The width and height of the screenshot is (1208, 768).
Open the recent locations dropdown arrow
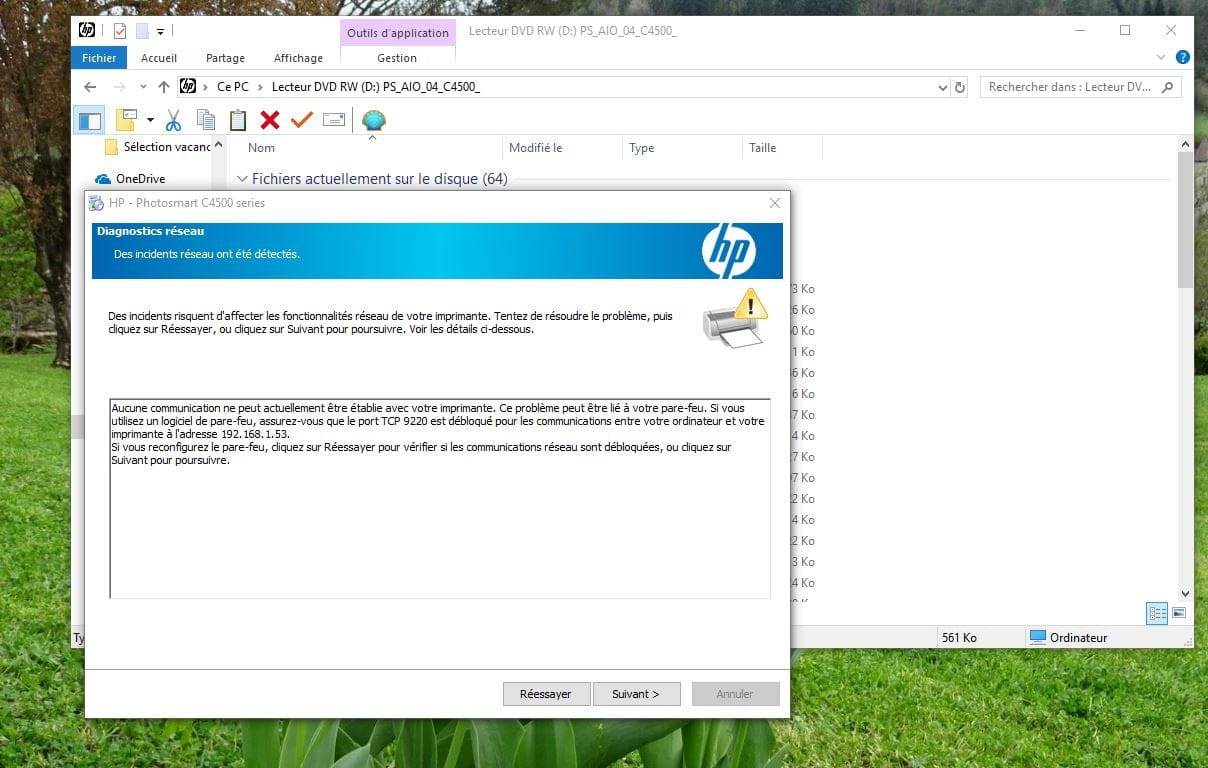(142, 88)
